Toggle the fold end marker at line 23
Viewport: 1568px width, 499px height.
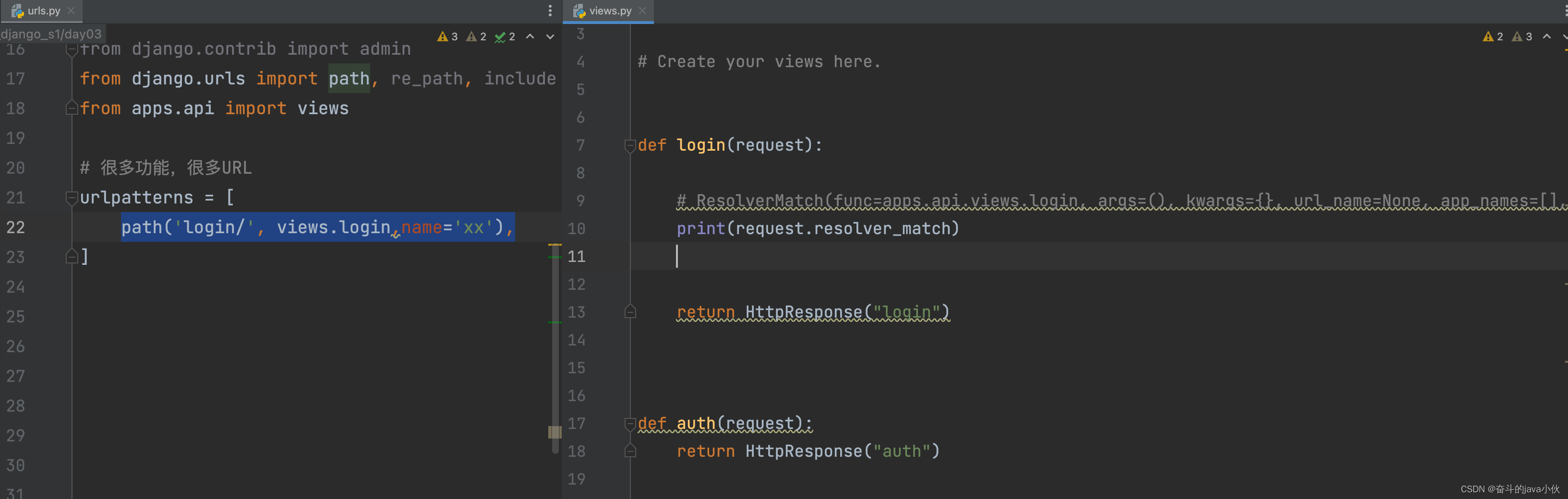tap(71, 257)
